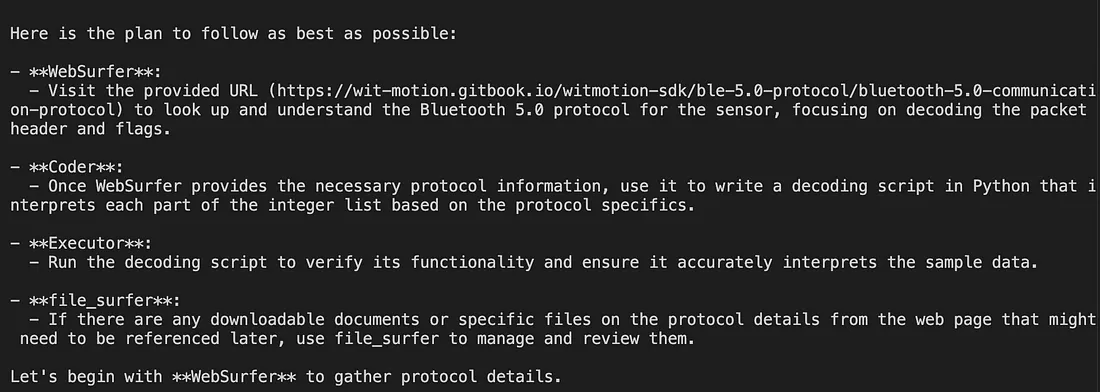
Task: Click "sample data." at Executor line end
Action: pos(981,262)
